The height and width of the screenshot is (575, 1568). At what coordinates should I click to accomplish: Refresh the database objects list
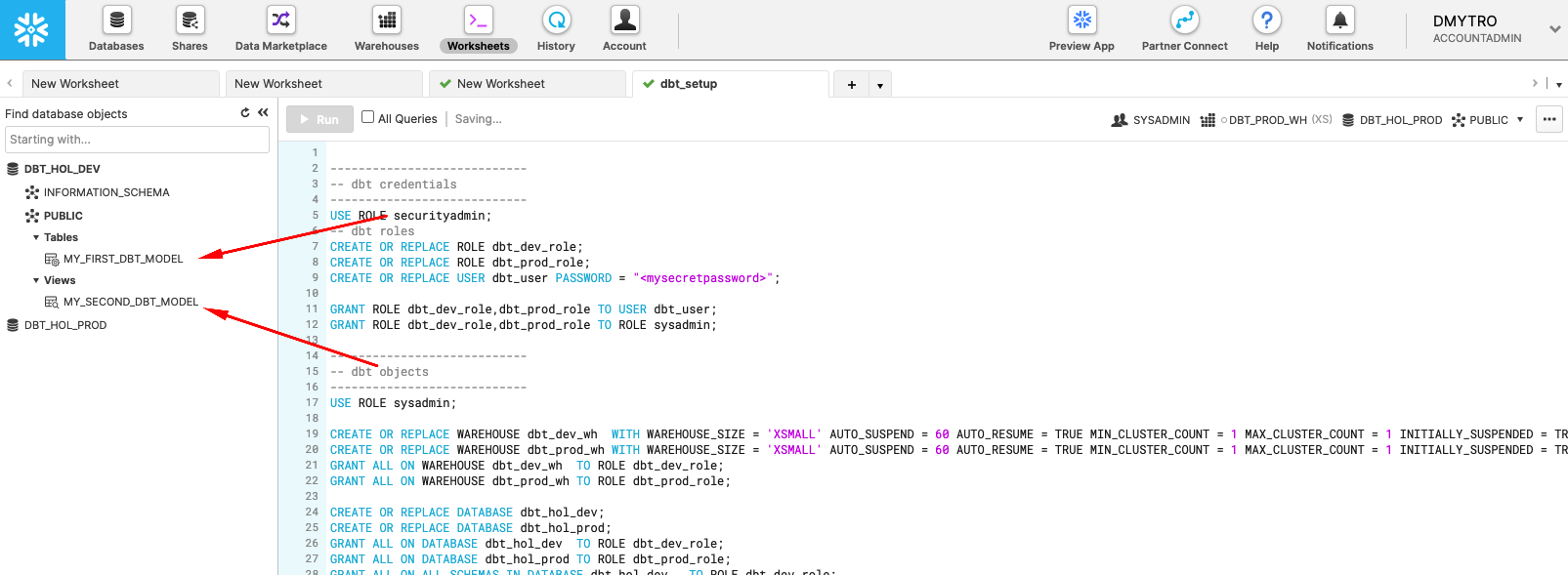pyautogui.click(x=245, y=113)
